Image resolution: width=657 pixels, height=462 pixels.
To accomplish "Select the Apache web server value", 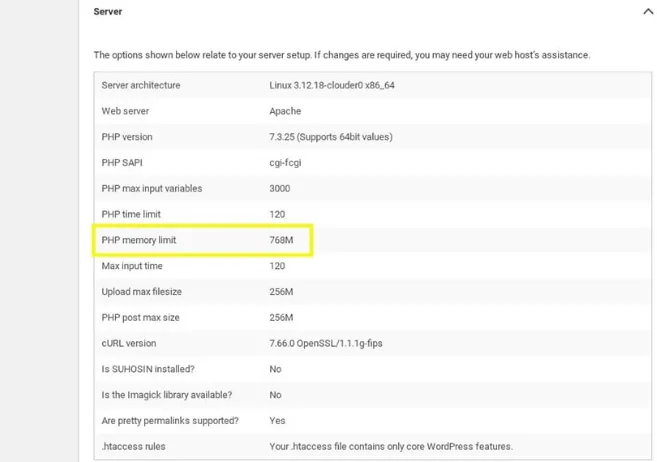I will tap(285, 111).
